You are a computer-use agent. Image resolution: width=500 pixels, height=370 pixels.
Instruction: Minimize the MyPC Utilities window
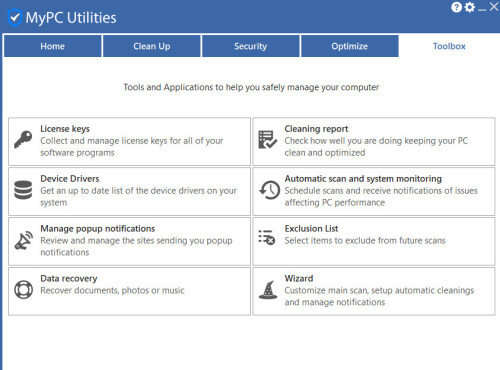tap(482, 10)
